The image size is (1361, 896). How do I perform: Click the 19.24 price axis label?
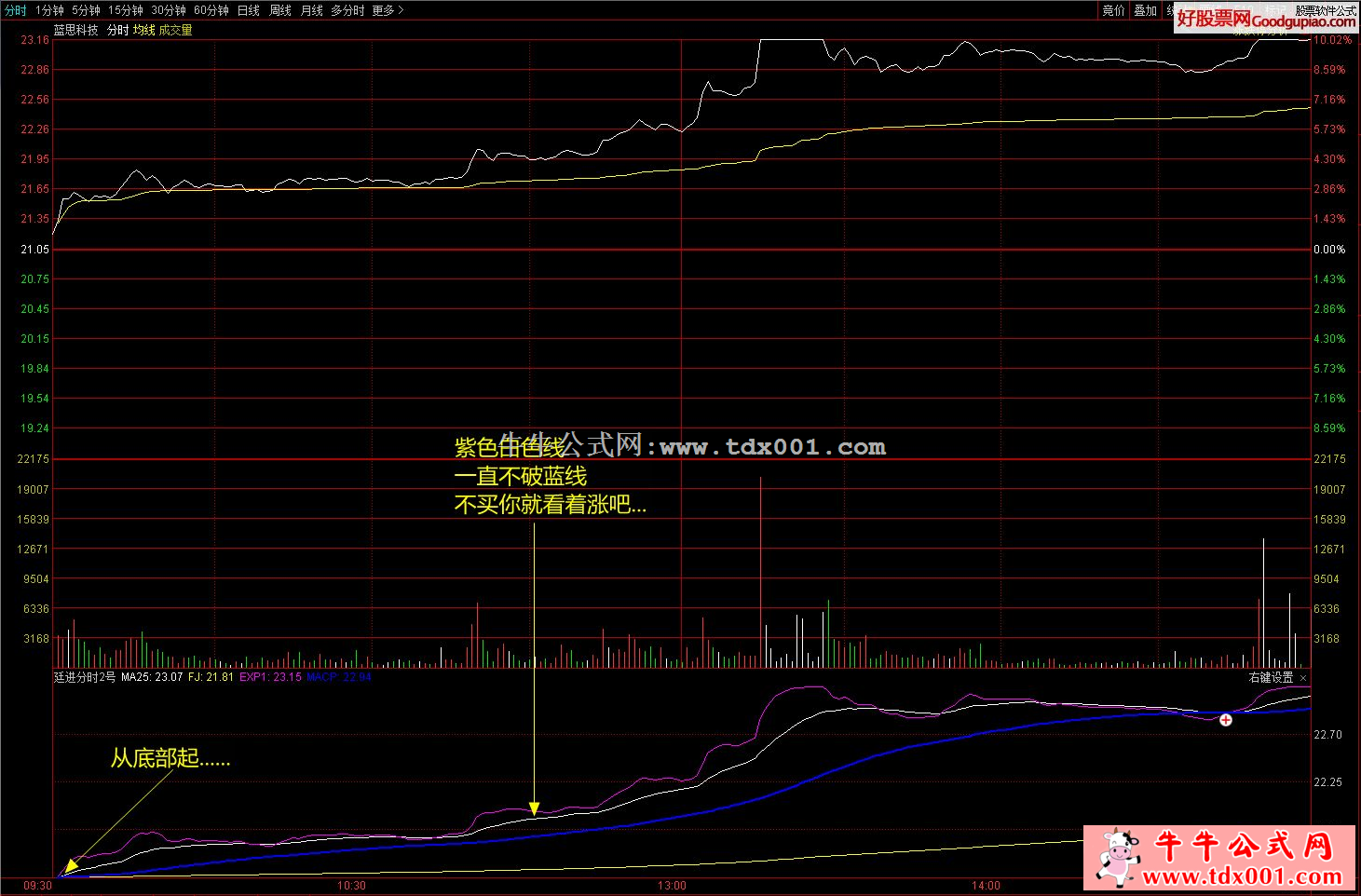(x=35, y=428)
